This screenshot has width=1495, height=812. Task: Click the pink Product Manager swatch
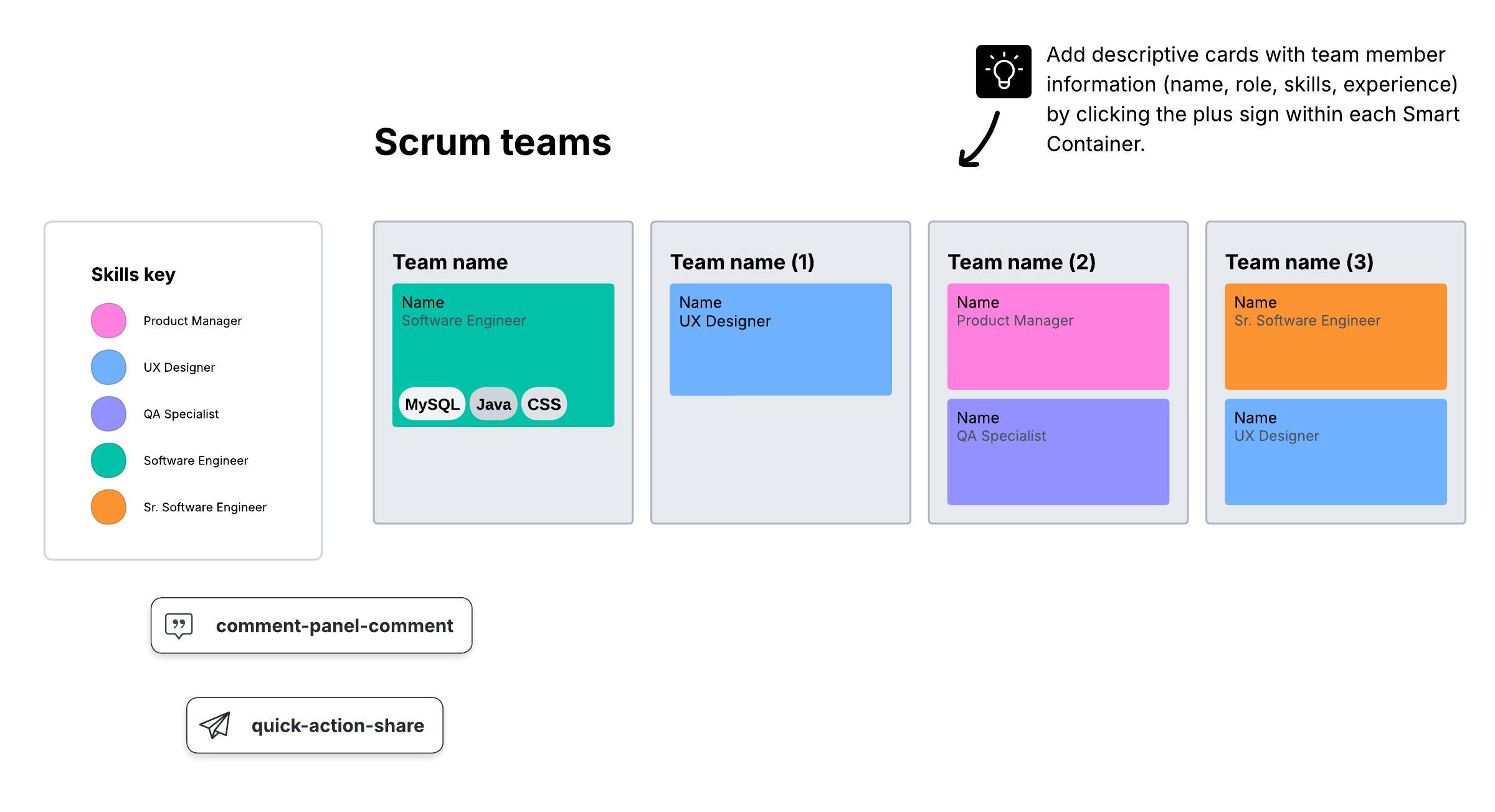coord(108,321)
